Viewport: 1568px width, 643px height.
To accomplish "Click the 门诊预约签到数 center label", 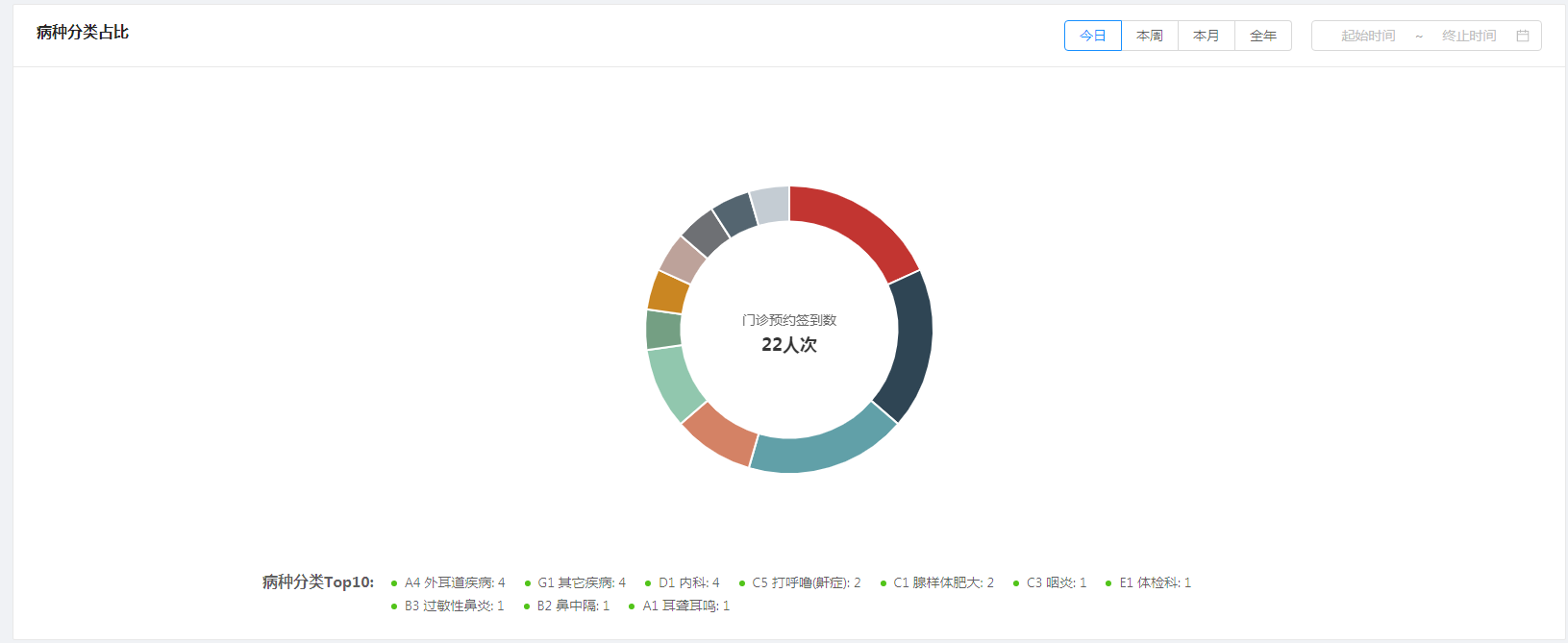I will [x=789, y=320].
